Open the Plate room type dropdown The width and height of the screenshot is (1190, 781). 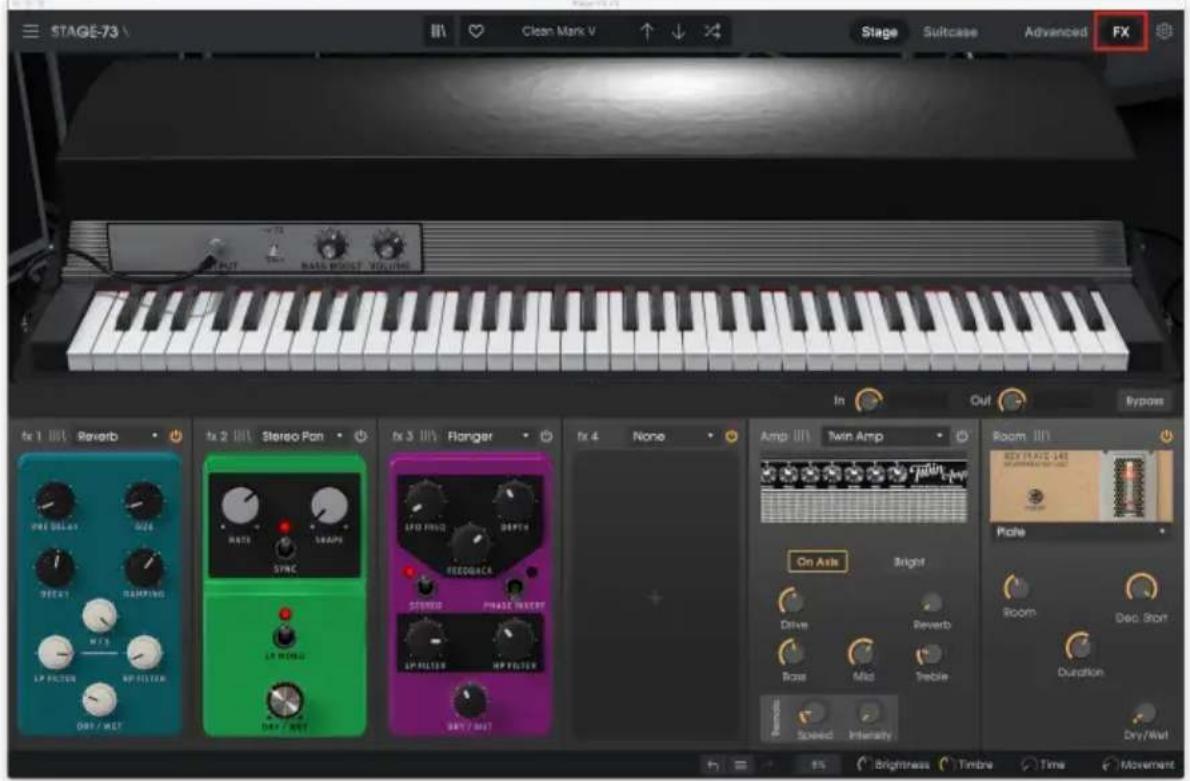coord(1081,532)
